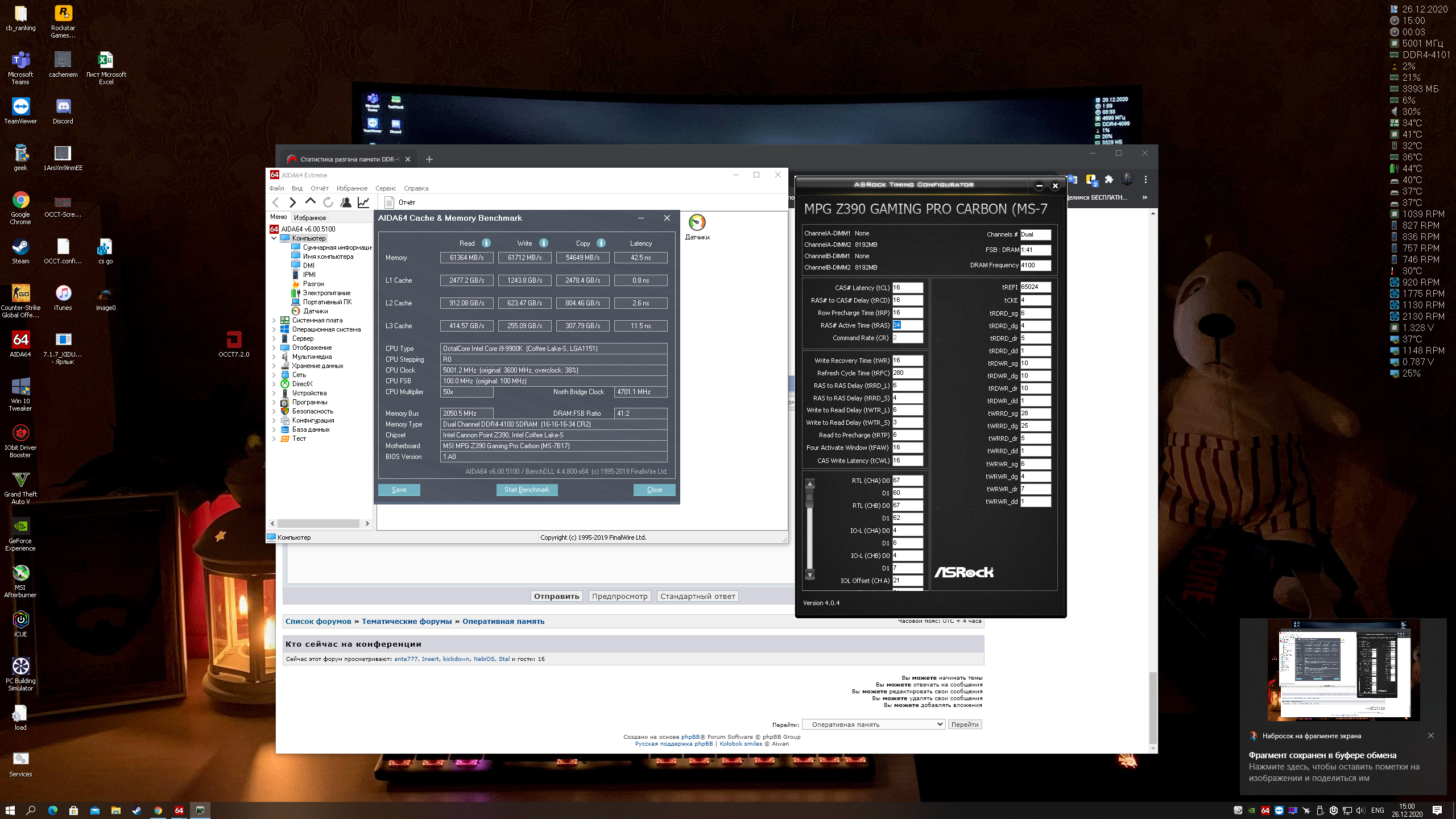Click the info icon next to Read
The height and width of the screenshot is (819, 1456).
pos(486,243)
